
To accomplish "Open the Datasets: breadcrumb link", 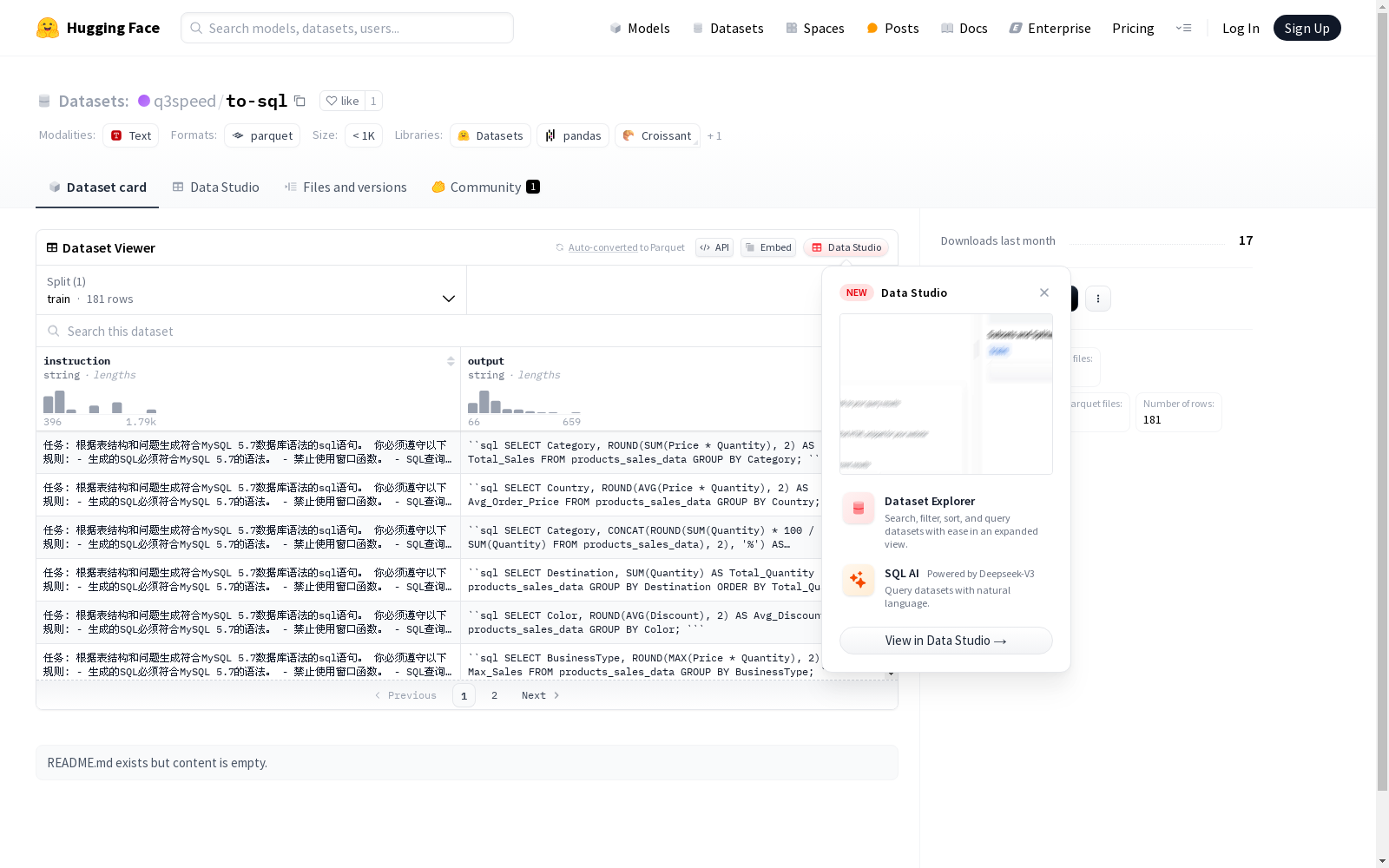I will pyautogui.click(x=94, y=102).
